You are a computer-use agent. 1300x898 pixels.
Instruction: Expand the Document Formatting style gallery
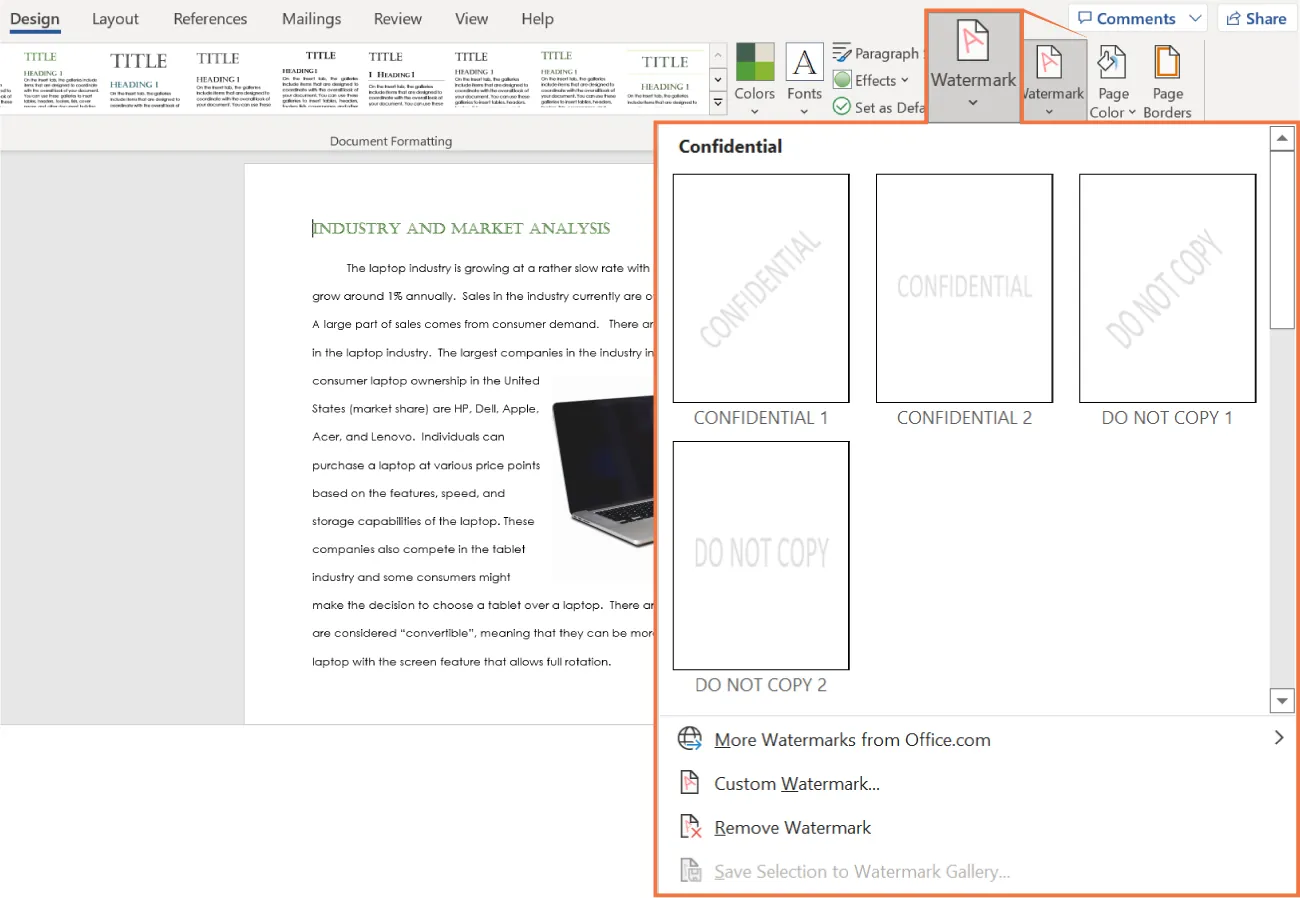pyautogui.click(x=717, y=101)
